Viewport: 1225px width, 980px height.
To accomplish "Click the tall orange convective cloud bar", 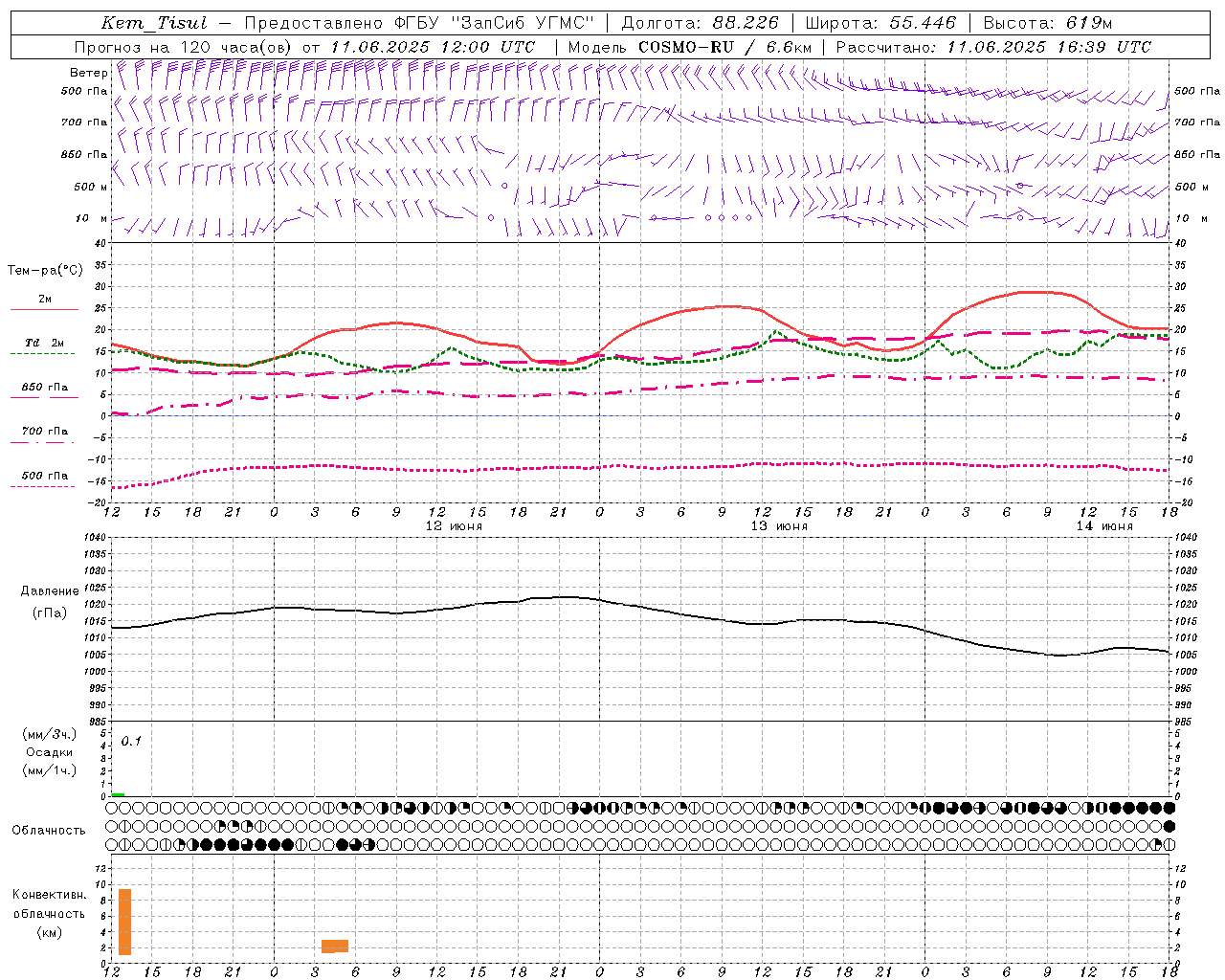I will pos(124,922).
